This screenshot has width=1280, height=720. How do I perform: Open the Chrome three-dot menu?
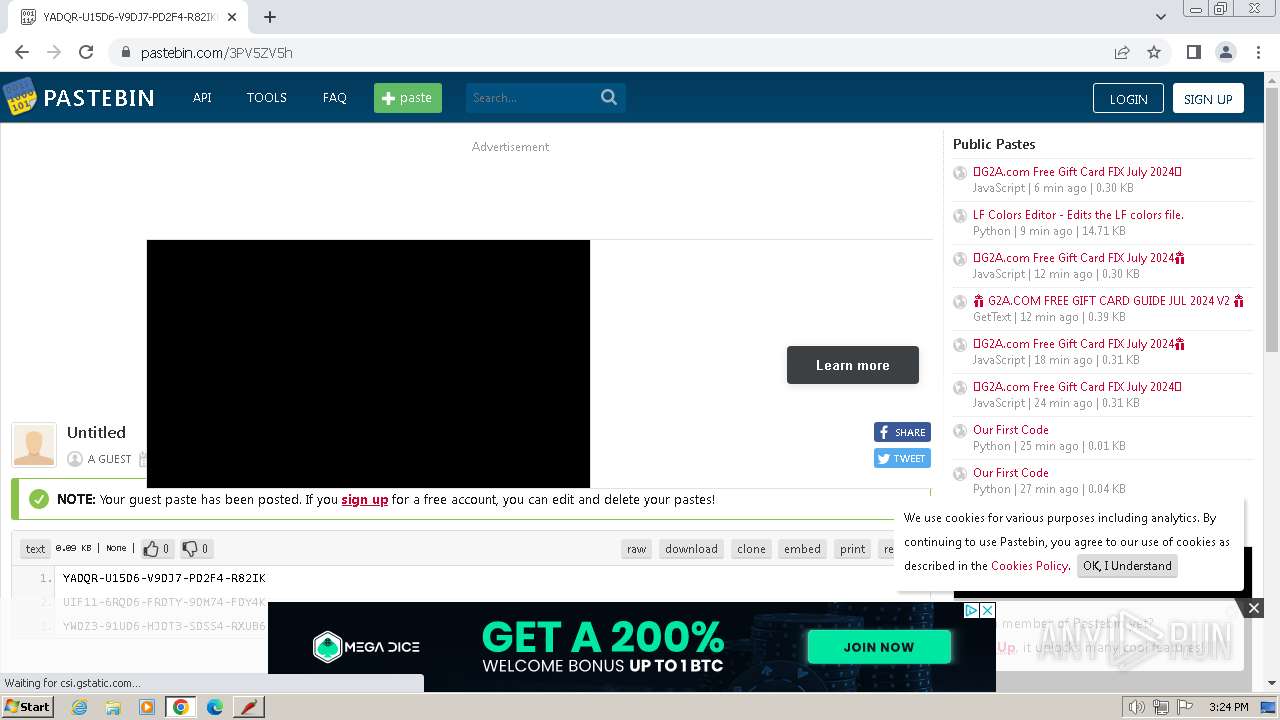point(1257,52)
